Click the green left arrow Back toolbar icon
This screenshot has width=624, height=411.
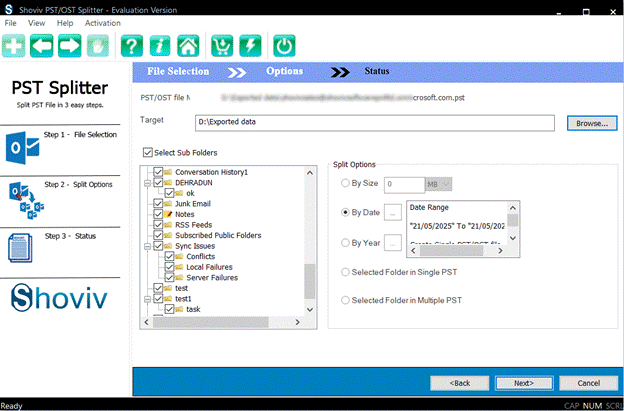[x=42, y=46]
